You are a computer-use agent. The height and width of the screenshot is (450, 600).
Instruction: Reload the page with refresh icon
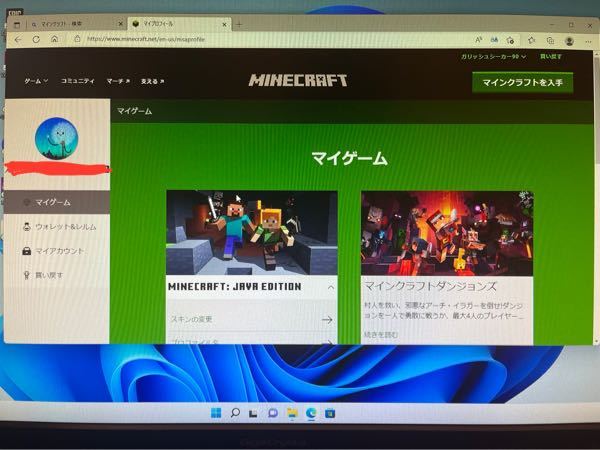[x=36, y=39]
